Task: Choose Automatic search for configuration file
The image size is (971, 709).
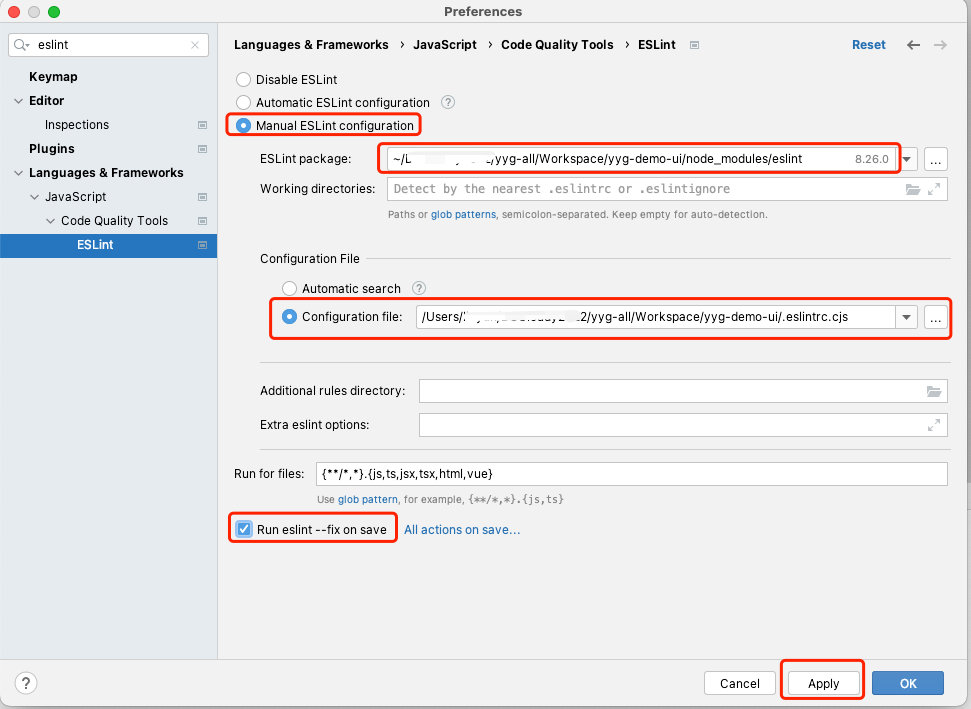Action: point(289,289)
